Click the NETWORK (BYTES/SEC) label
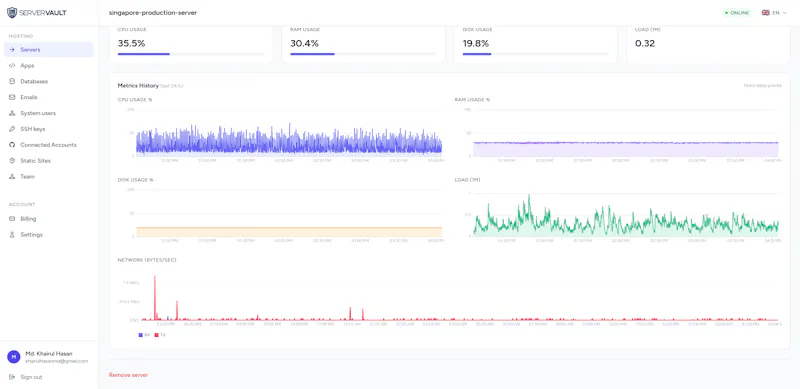This screenshot has height=389, width=800. tap(147, 260)
